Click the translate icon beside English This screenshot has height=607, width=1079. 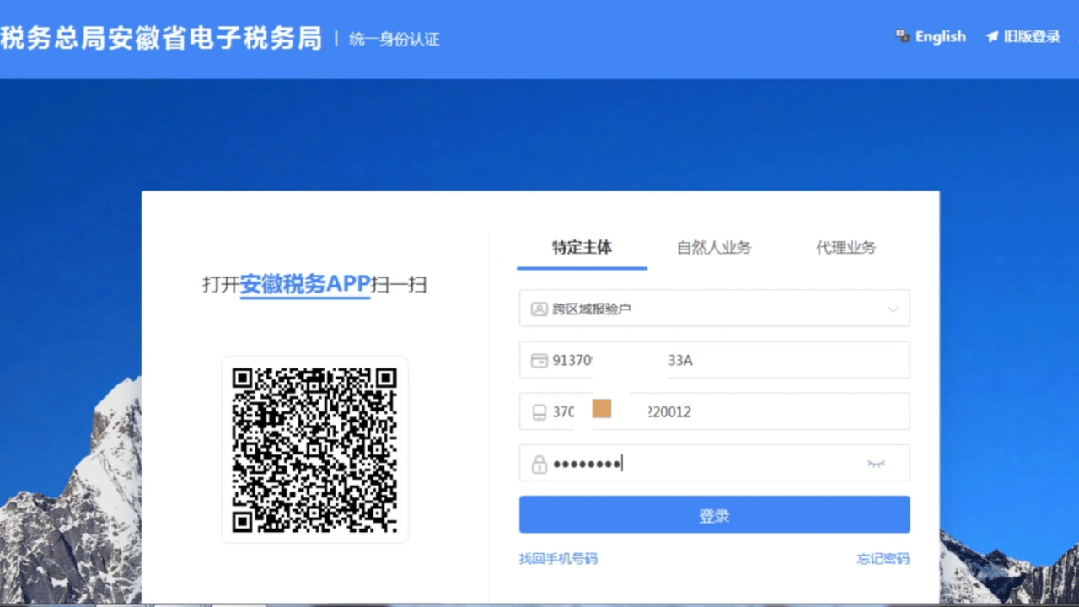click(x=902, y=36)
